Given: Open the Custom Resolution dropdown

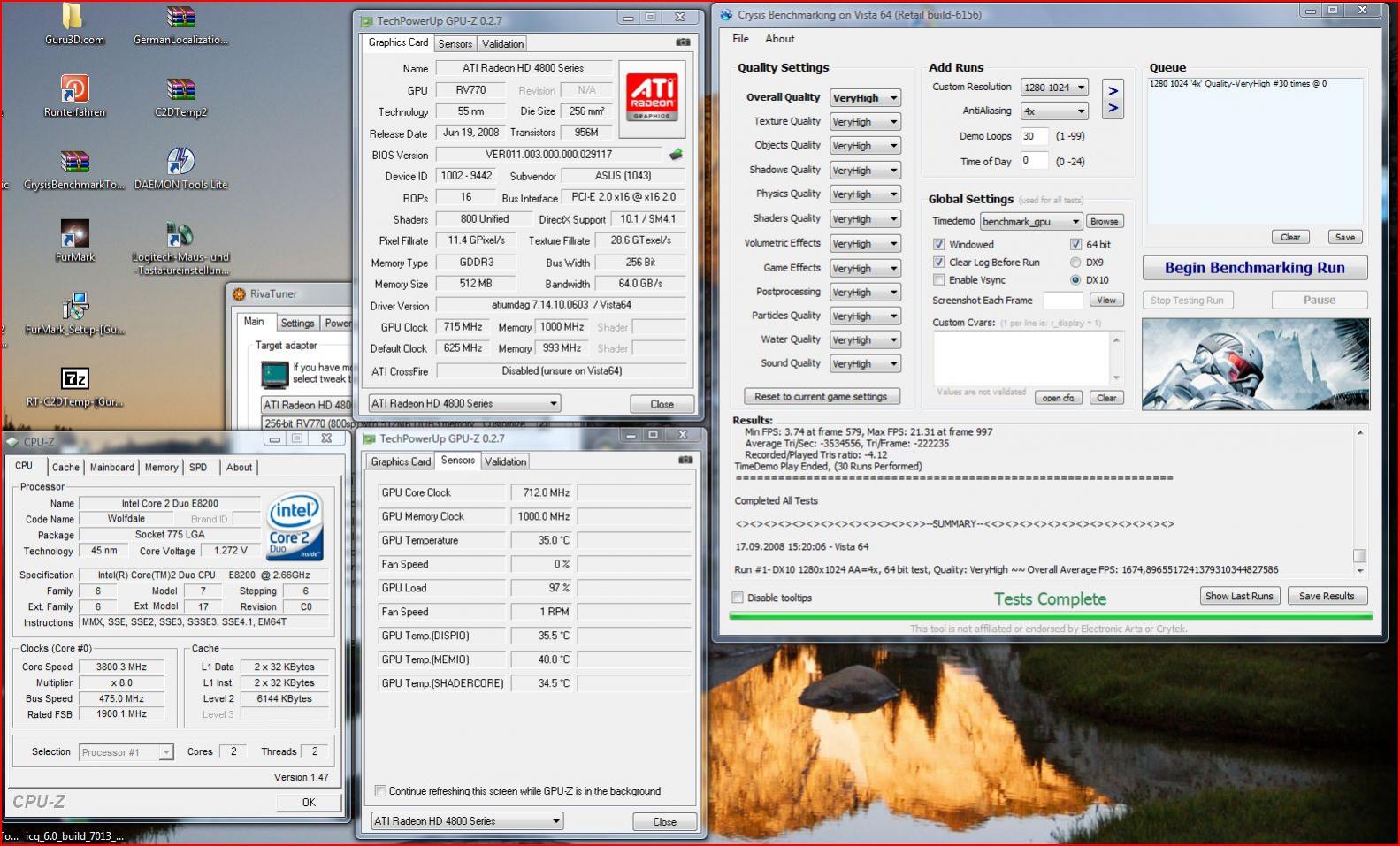Looking at the screenshot, I should pyautogui.click(x=1053, y=87).
